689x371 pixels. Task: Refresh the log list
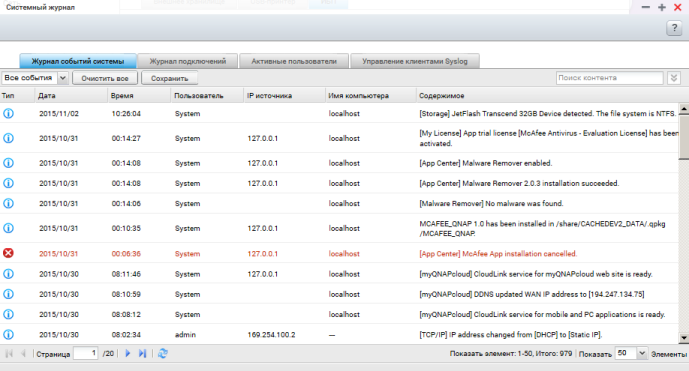tap(163, 353)
